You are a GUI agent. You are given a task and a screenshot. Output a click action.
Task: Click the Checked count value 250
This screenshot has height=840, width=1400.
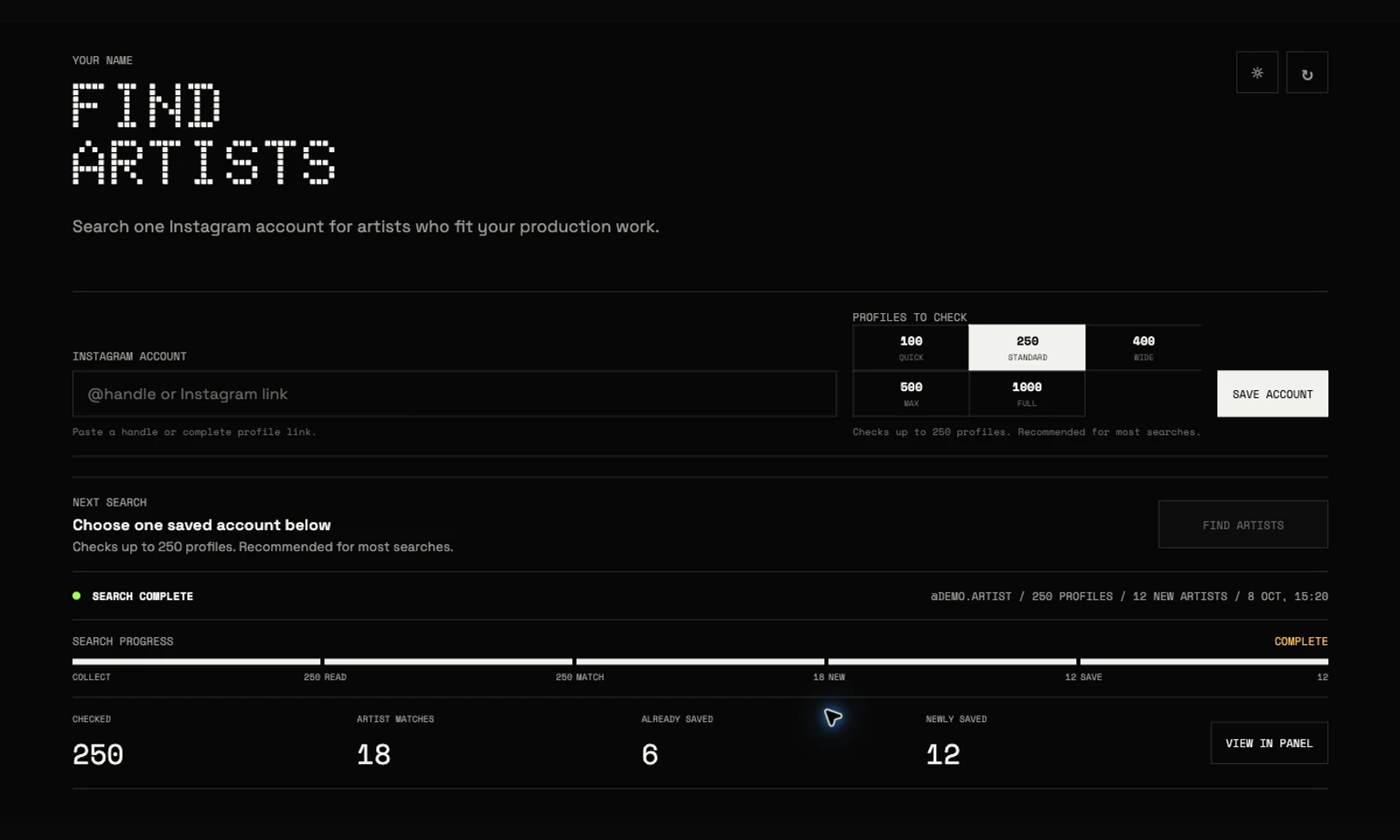click(98, 754)
